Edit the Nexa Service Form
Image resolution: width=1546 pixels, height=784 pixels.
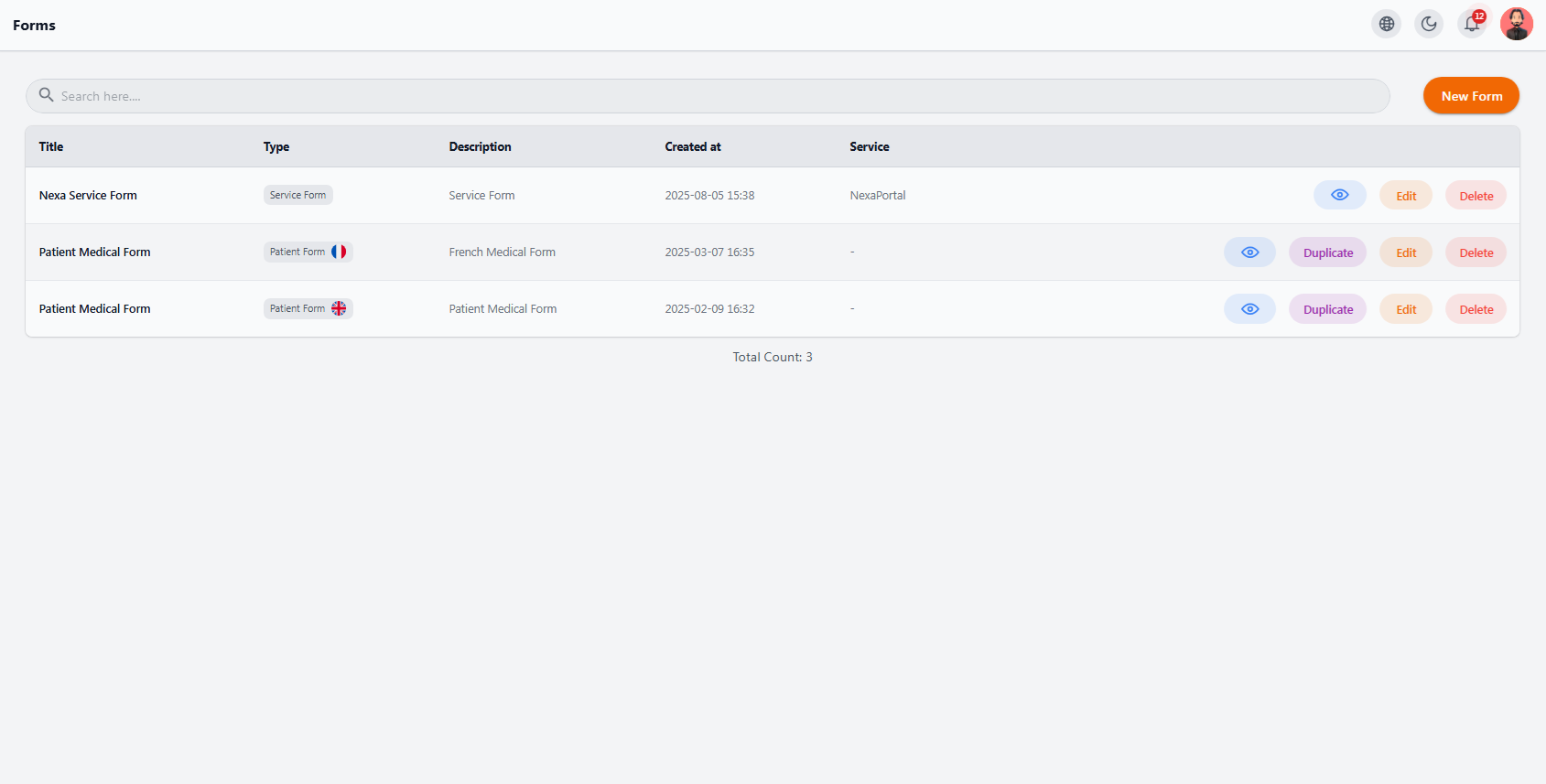(1406, 196)
